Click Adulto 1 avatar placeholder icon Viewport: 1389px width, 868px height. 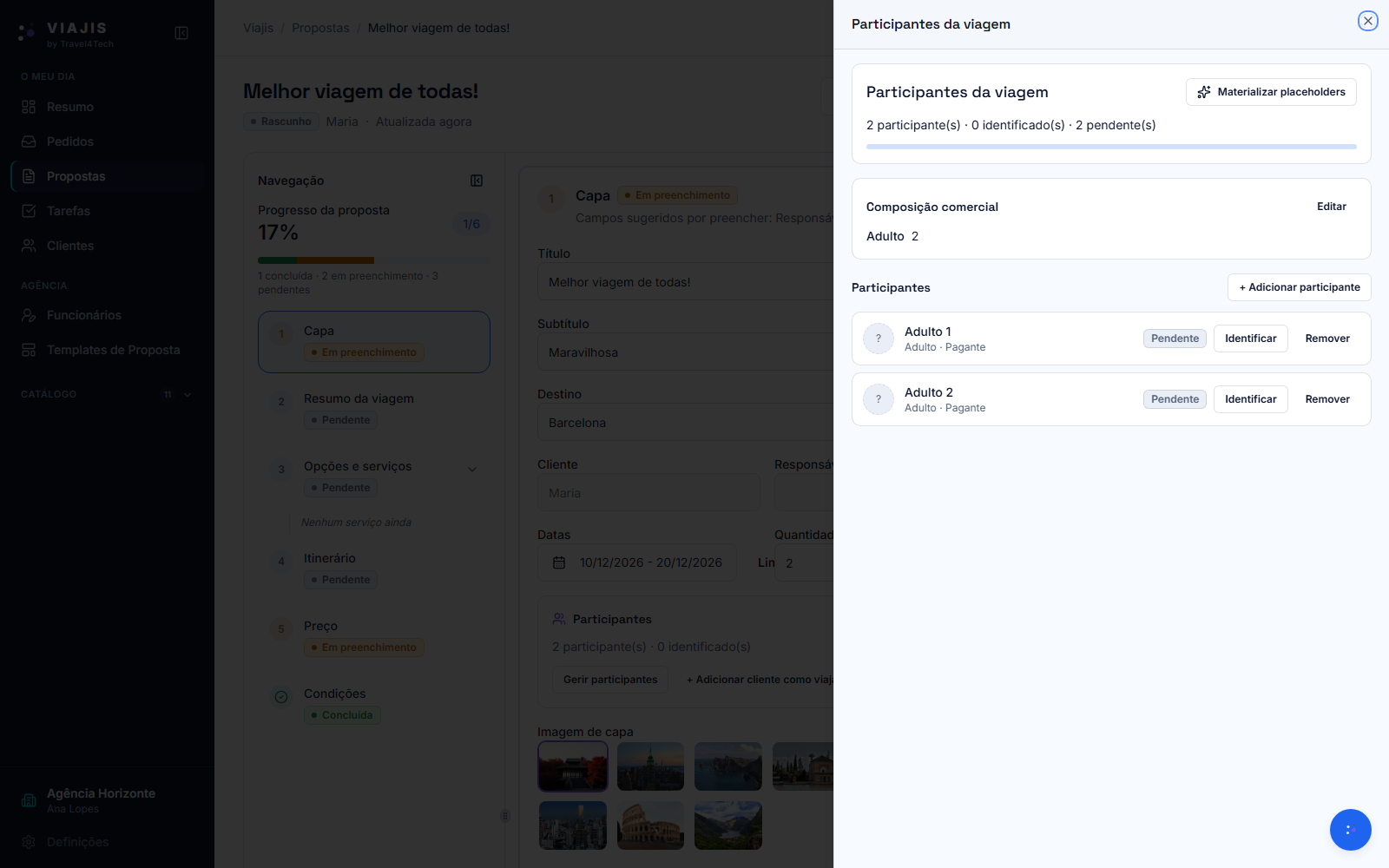[879, 339]
